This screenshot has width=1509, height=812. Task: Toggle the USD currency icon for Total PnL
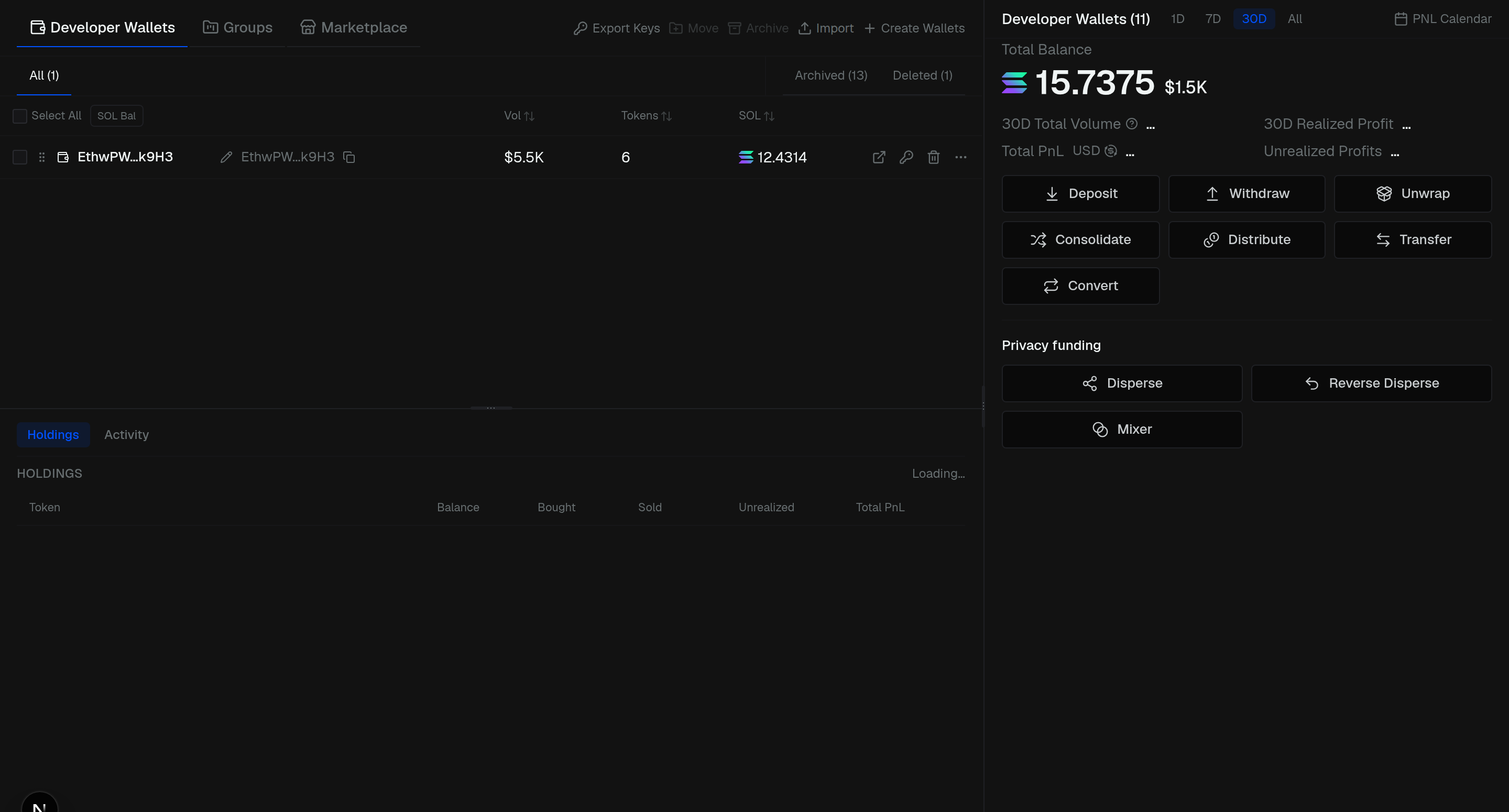(1111, 151)
